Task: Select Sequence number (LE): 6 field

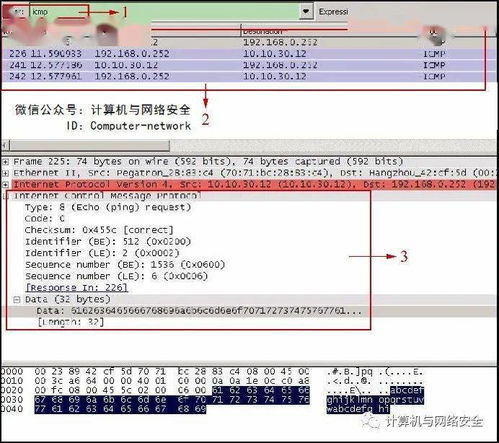Action: point(117,276)
